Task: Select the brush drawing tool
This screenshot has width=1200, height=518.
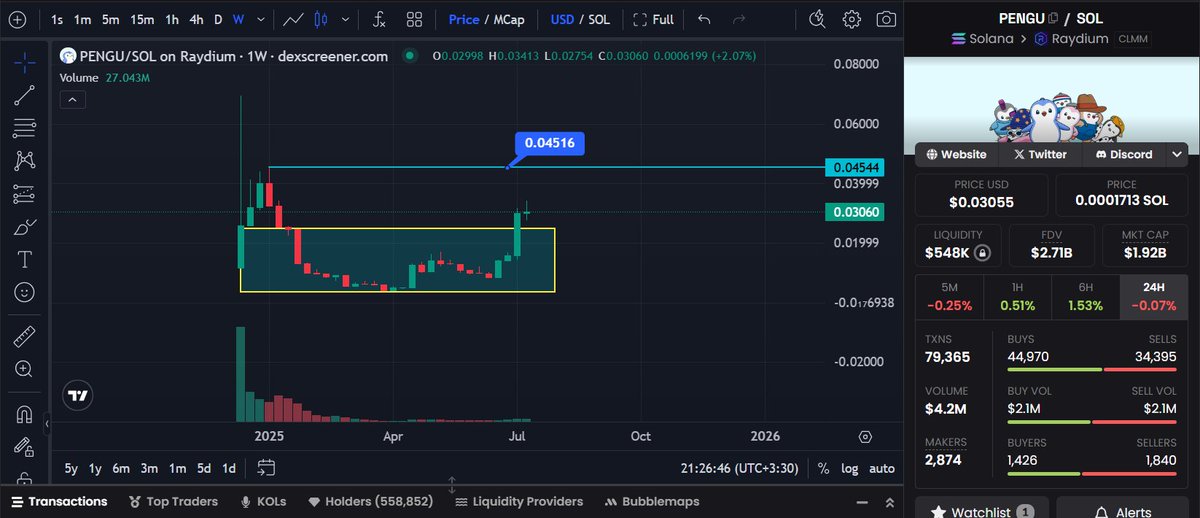Action: [25, 227]
